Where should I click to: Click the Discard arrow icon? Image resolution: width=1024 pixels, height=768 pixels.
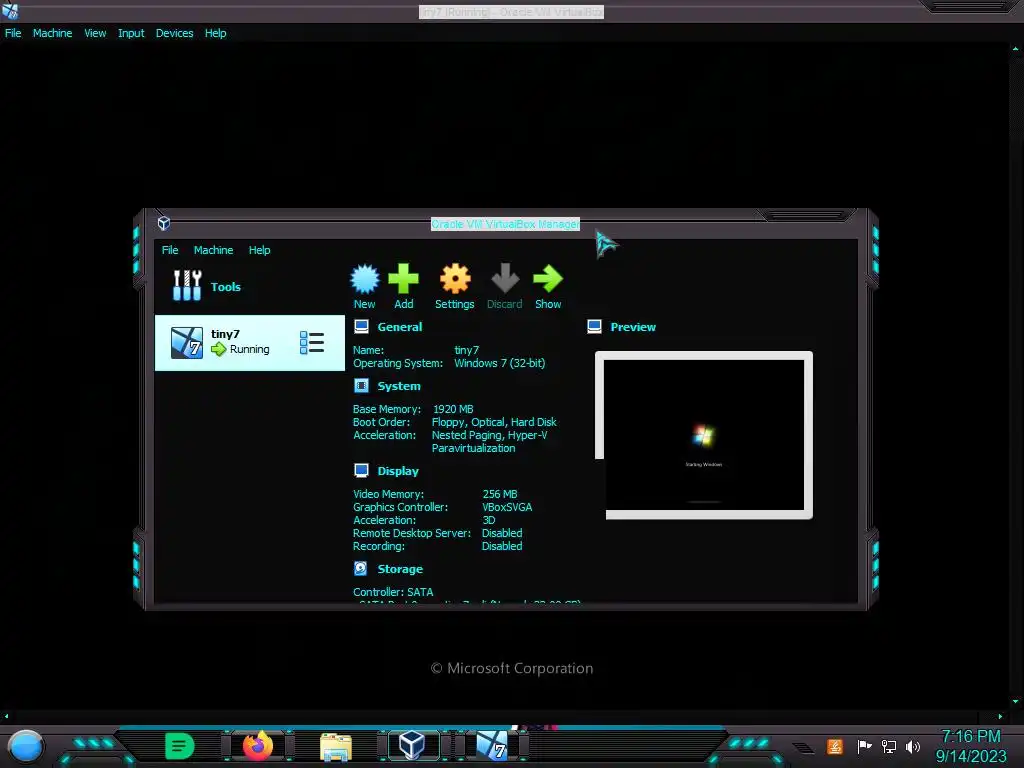[505, 279]
